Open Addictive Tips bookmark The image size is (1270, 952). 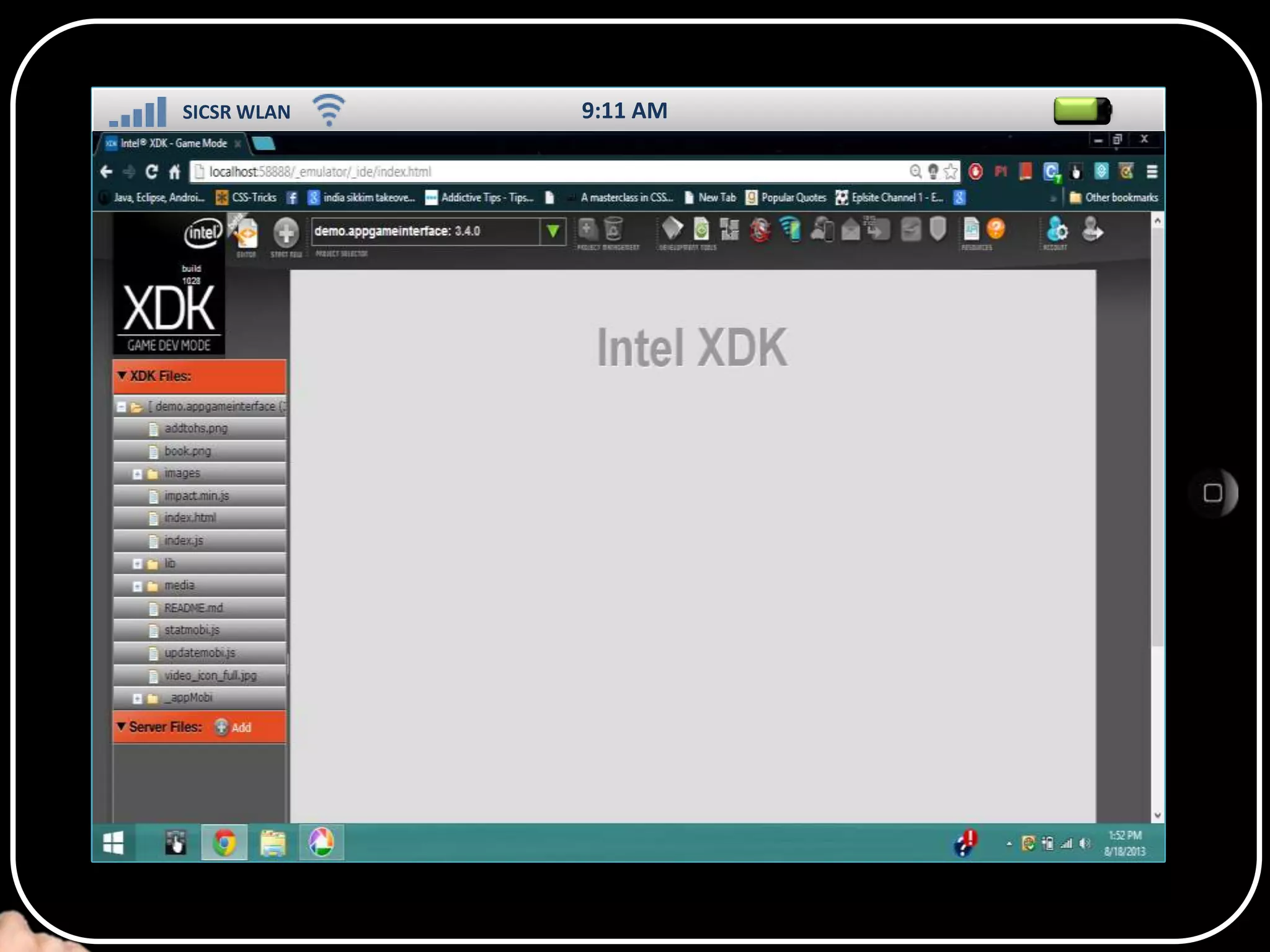click(x=479, y=198)
